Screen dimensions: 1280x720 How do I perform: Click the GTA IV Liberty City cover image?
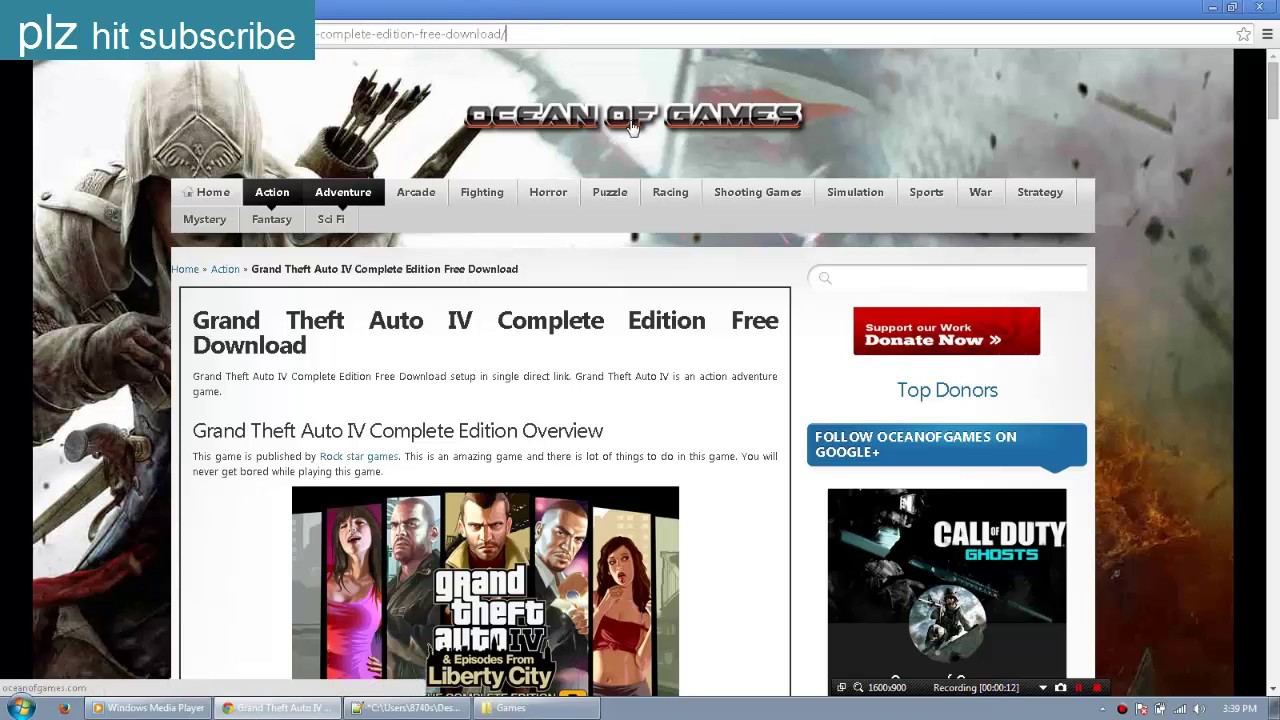(485, 590)
